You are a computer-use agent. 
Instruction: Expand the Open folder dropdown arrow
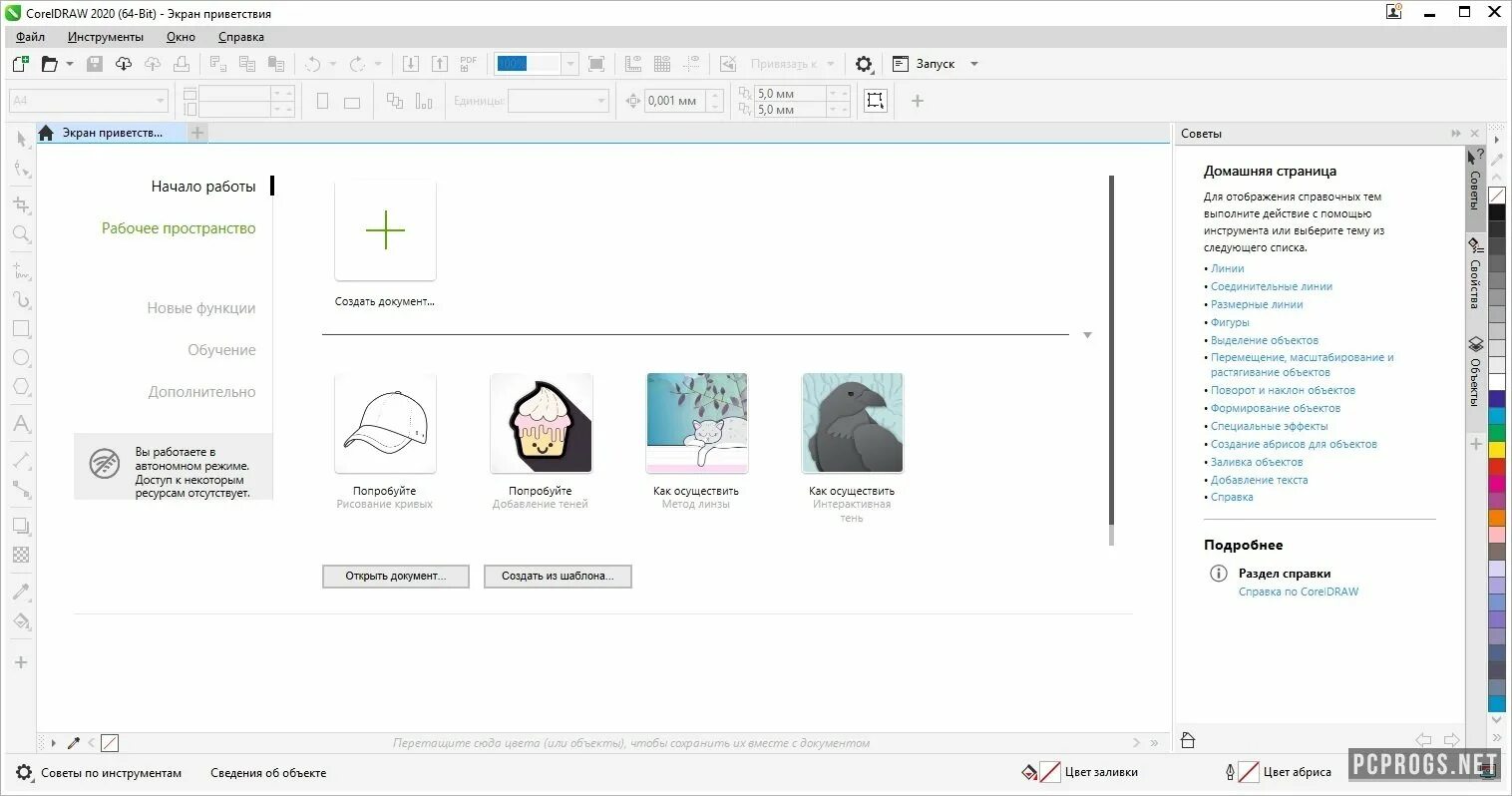point(70,64)
